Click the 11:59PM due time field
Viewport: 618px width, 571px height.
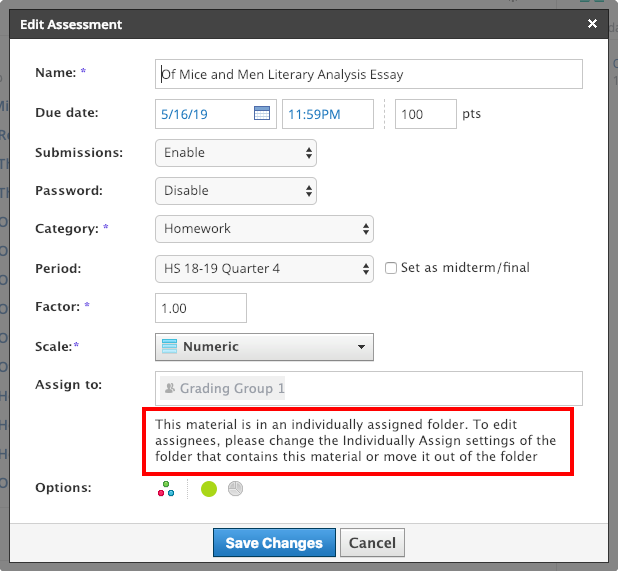328,114
